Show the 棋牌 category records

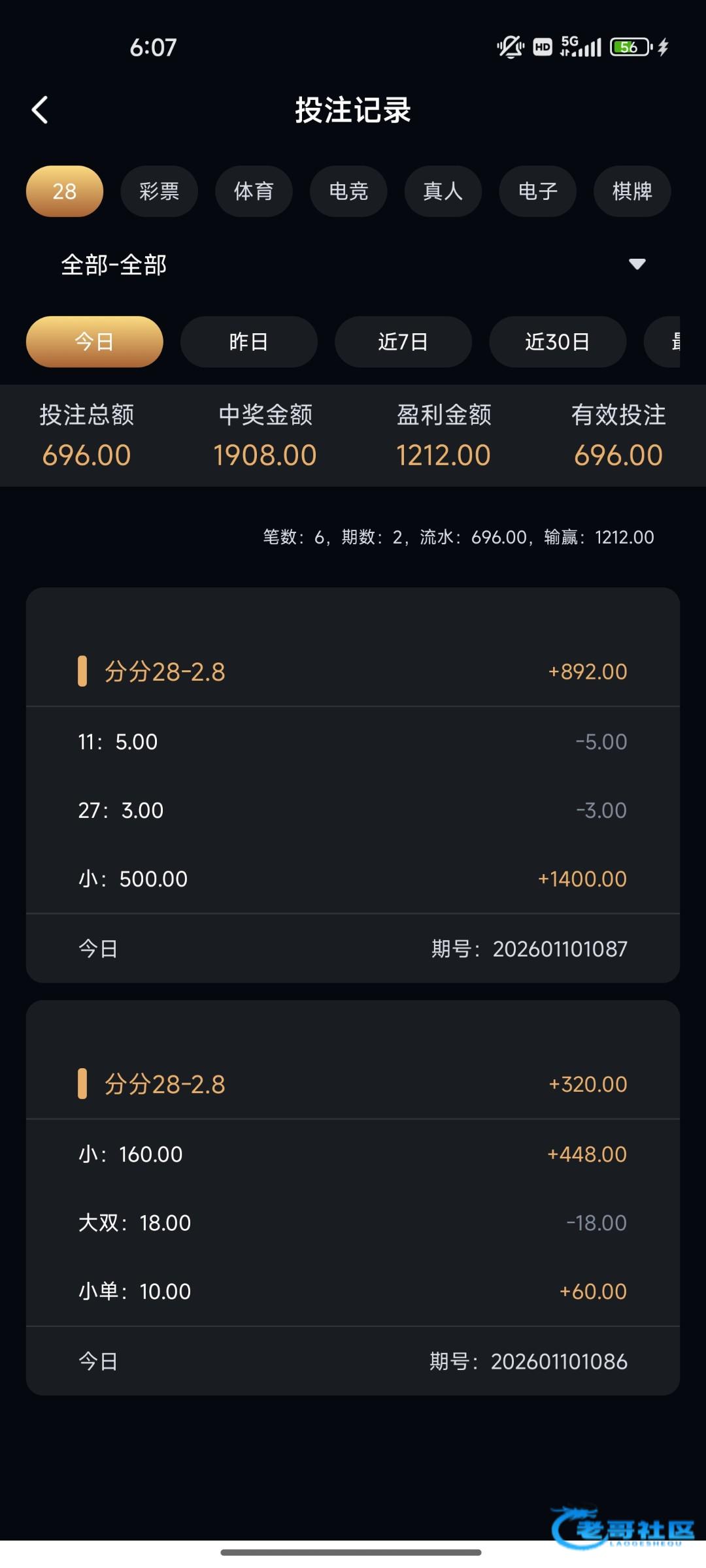pos(632,191)
